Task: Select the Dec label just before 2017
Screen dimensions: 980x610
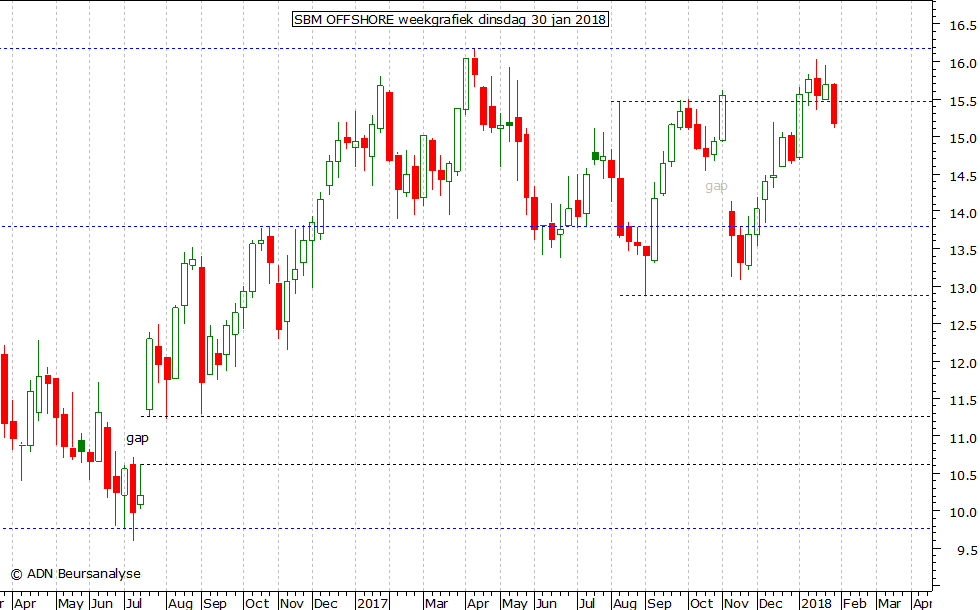Action: coord(326,603)
